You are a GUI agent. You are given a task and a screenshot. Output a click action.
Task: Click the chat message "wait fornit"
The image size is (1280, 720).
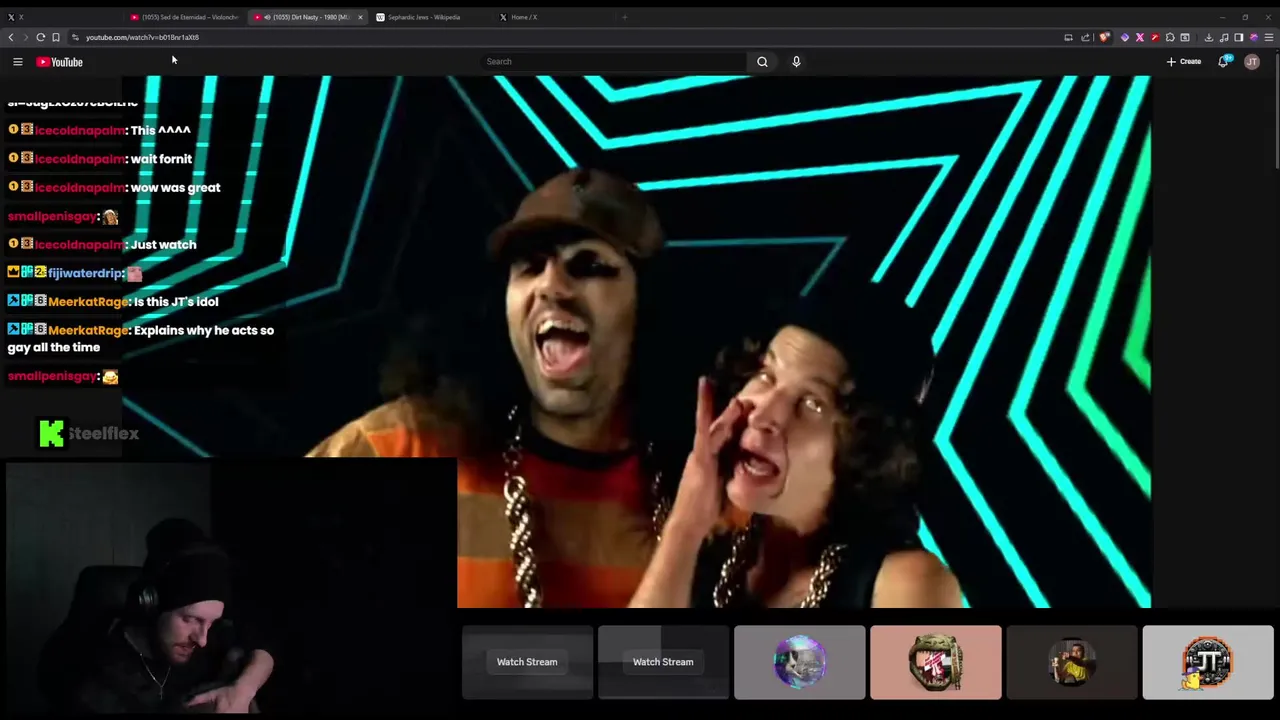161,159
